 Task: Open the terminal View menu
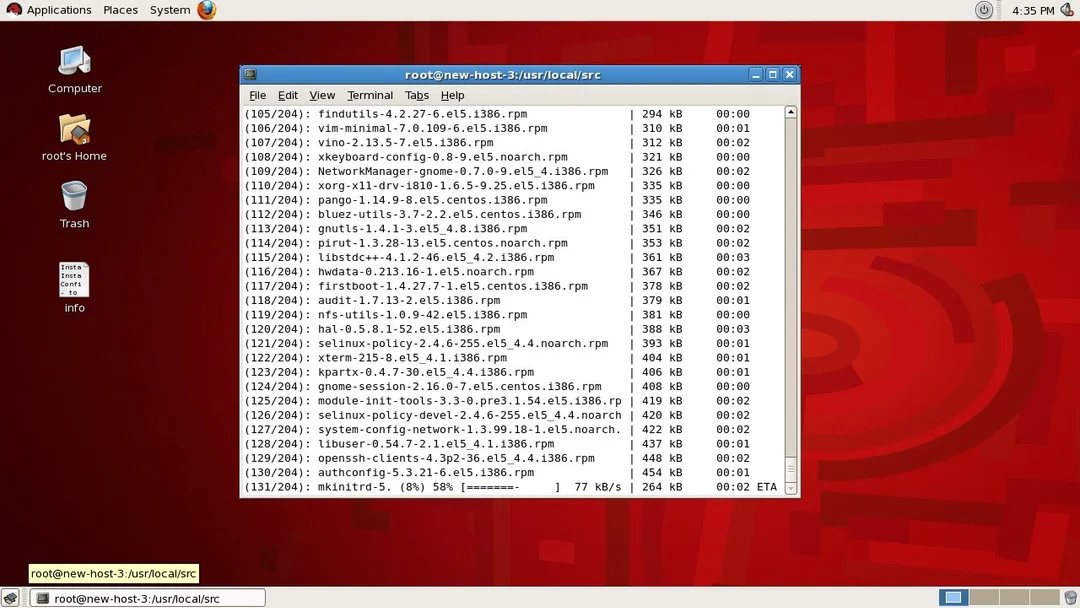(x=322, y=95)
